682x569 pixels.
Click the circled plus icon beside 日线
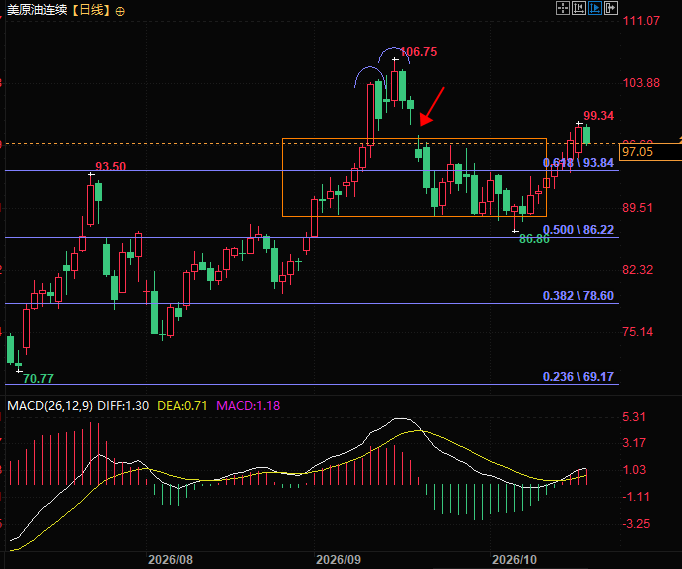[120, 11]
